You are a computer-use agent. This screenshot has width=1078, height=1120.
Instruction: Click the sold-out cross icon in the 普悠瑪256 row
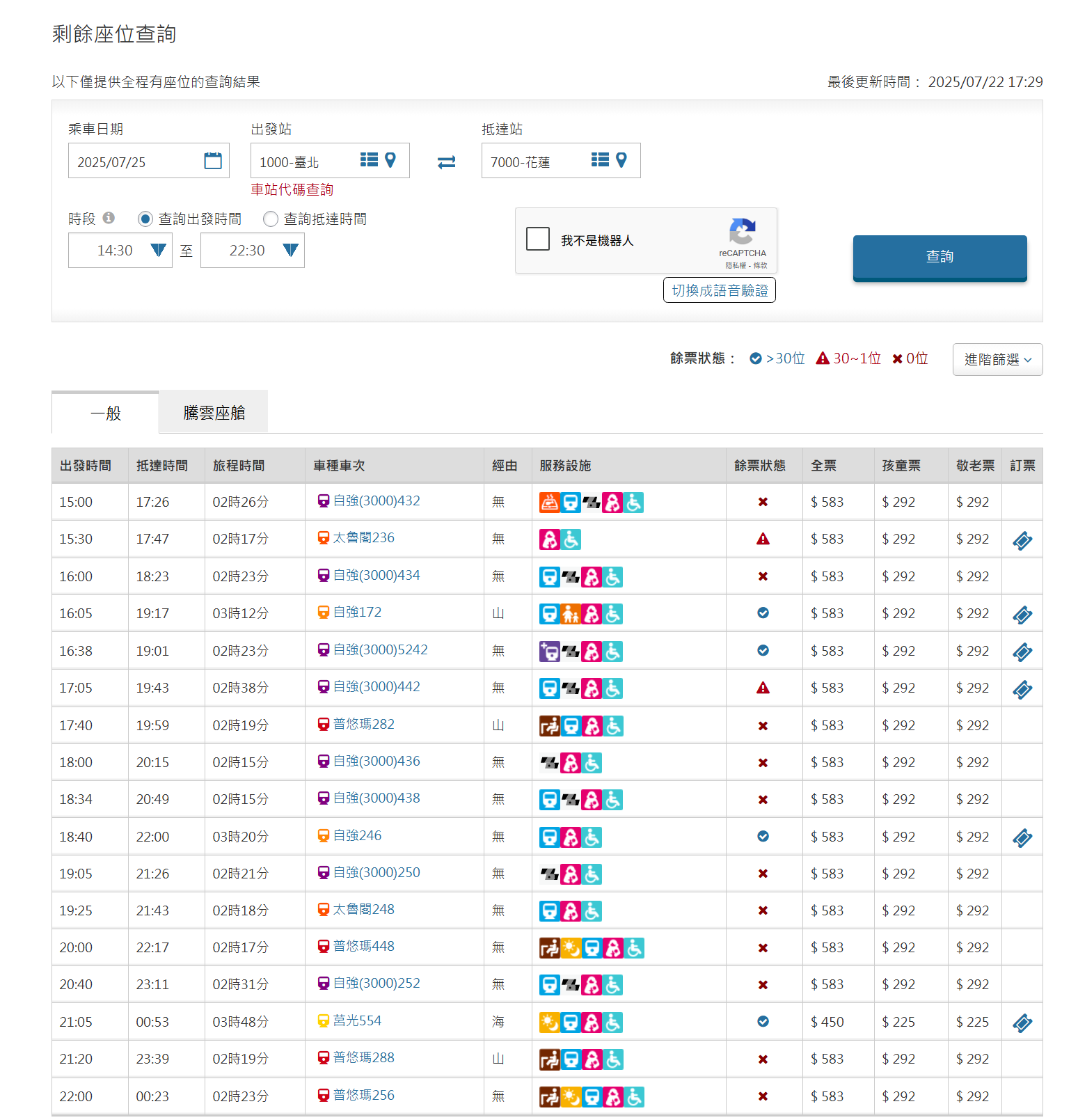click(x=763, y=1096)
